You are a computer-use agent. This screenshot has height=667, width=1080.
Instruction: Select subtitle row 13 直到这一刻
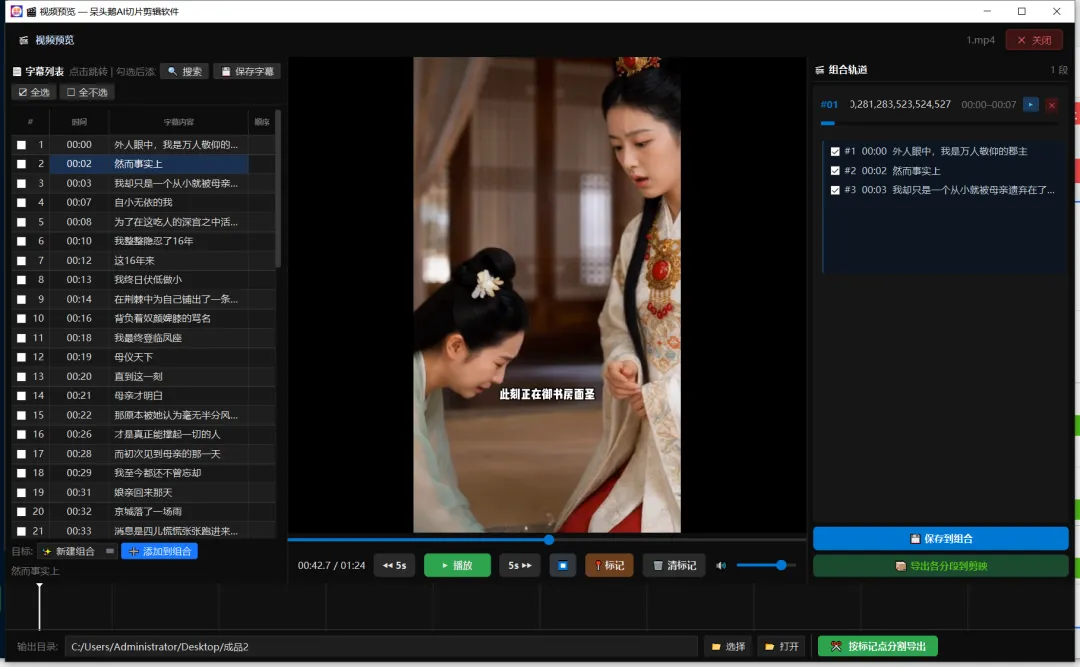point(143,376)
